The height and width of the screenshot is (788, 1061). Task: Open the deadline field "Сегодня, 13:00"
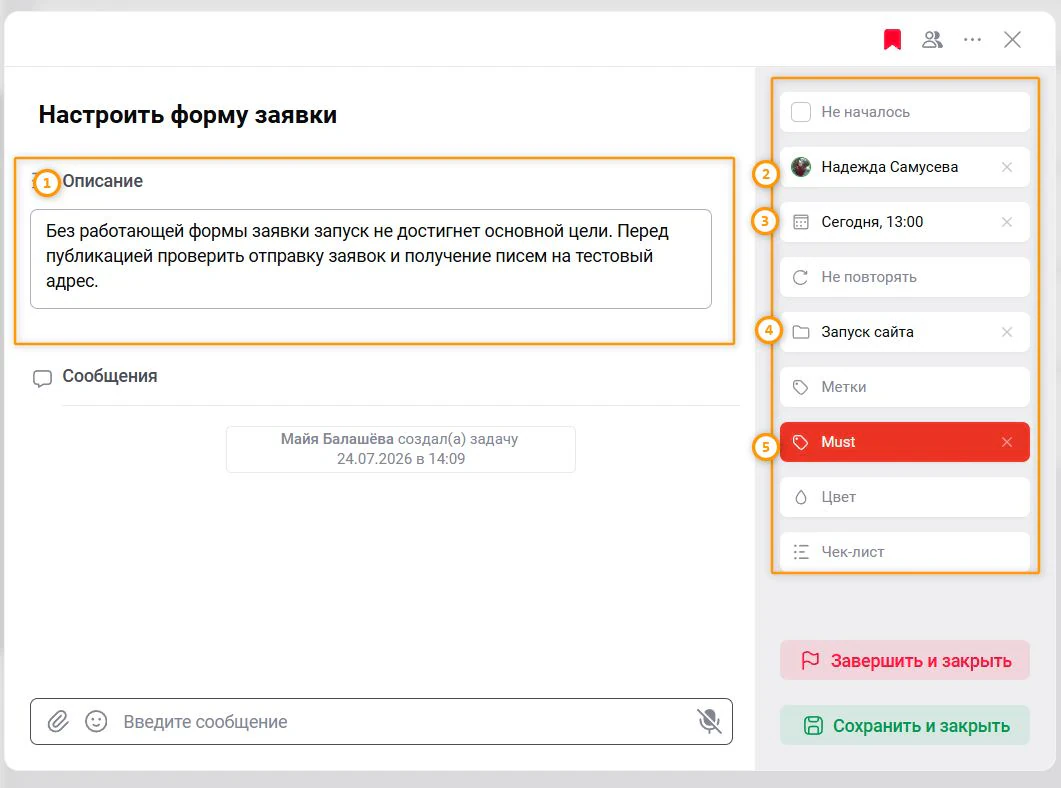click(905, 222)
